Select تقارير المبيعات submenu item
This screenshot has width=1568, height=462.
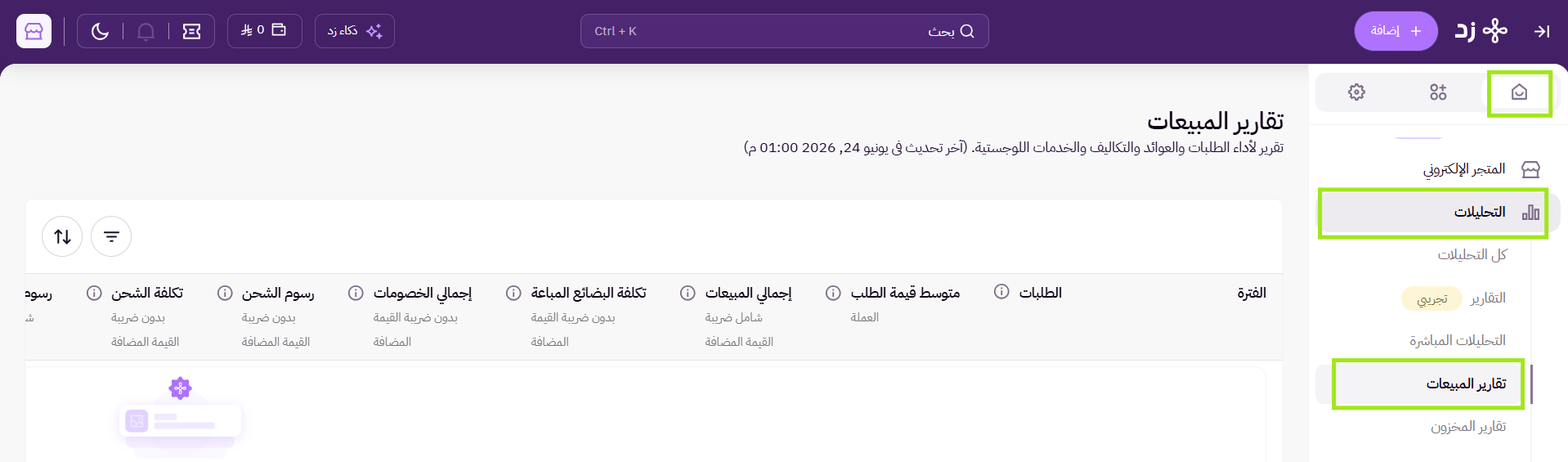pyautogui.click(x=1423, y=384)
